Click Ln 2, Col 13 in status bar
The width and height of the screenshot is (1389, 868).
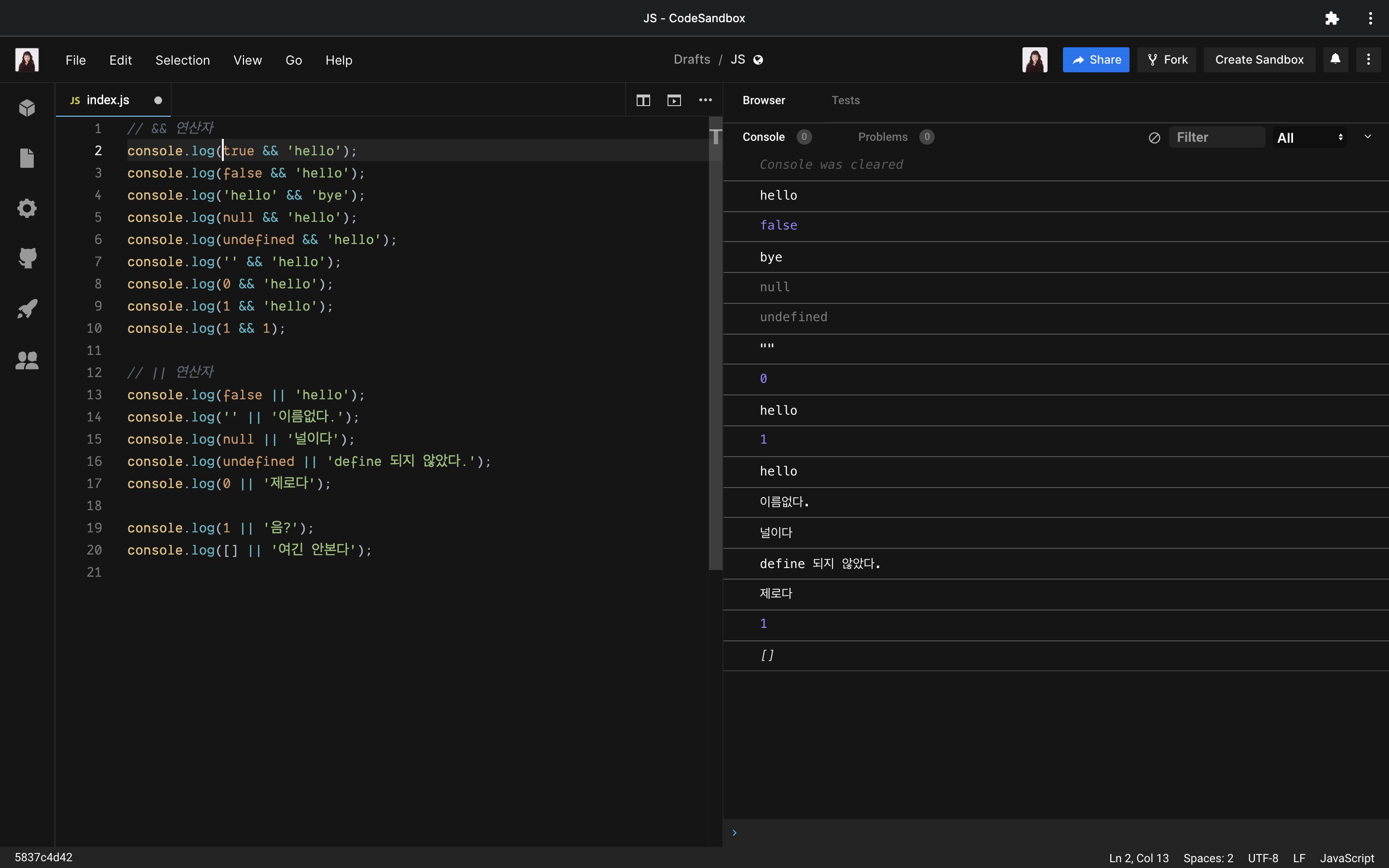coord(1139,858)
